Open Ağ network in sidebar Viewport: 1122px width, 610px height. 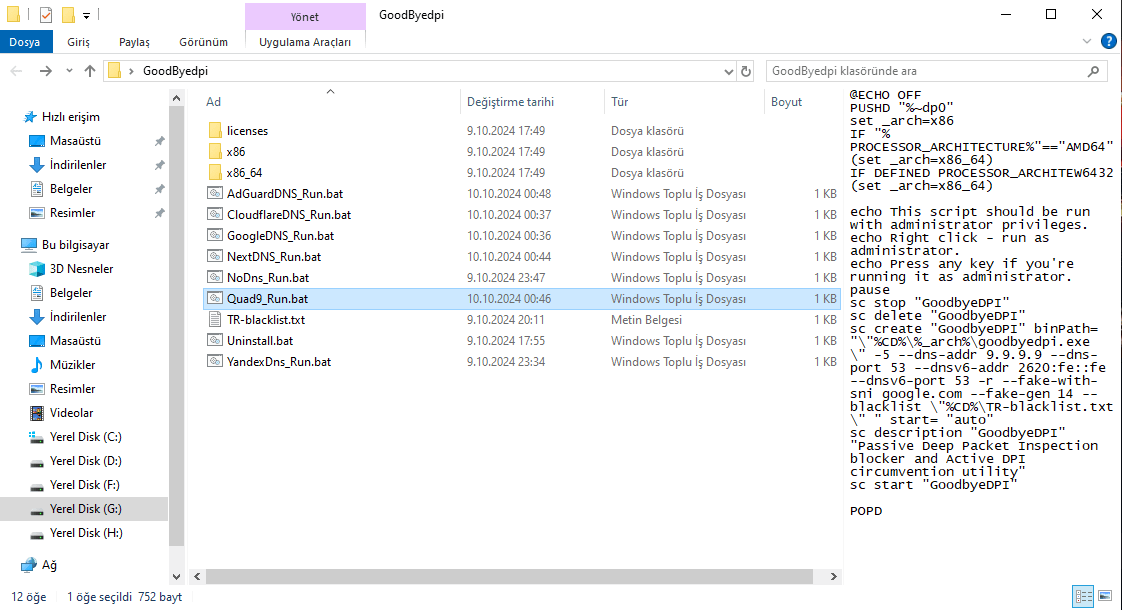49,565
